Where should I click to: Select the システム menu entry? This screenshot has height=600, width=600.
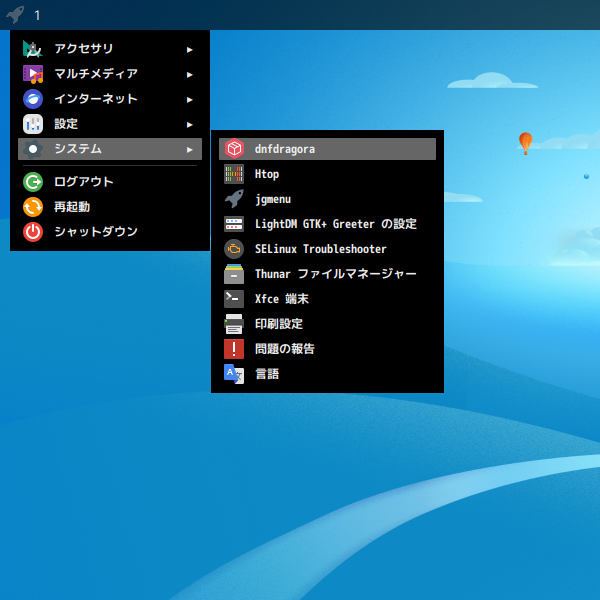[x=110, y=149]
